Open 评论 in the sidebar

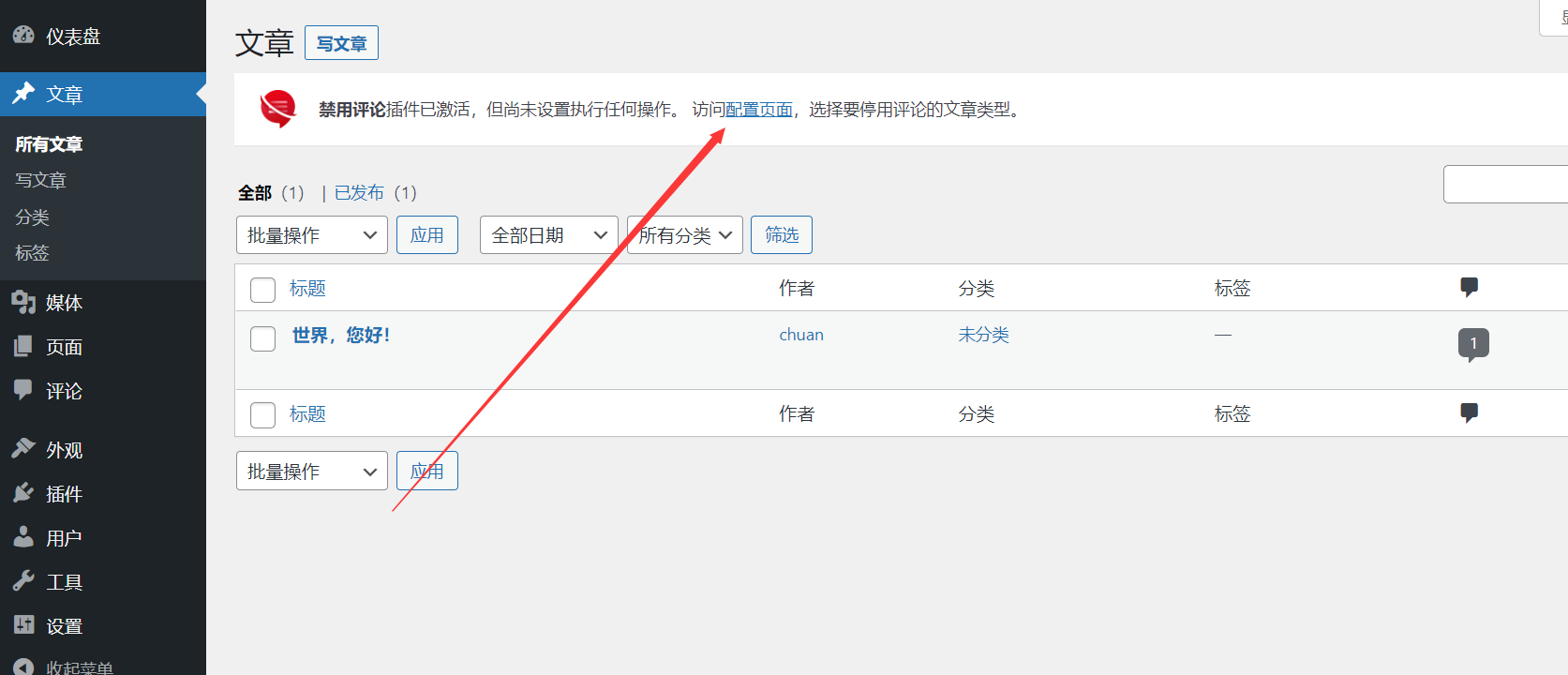click(x=65, y=391)
